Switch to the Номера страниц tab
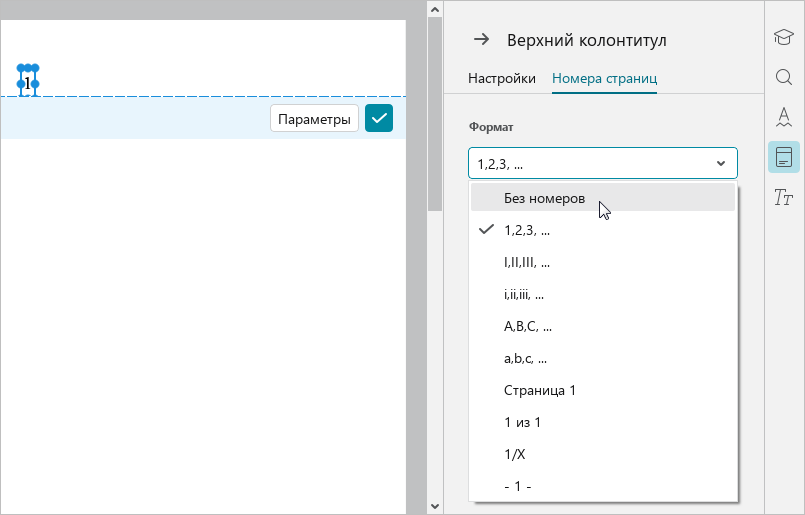 pos(604,79)
